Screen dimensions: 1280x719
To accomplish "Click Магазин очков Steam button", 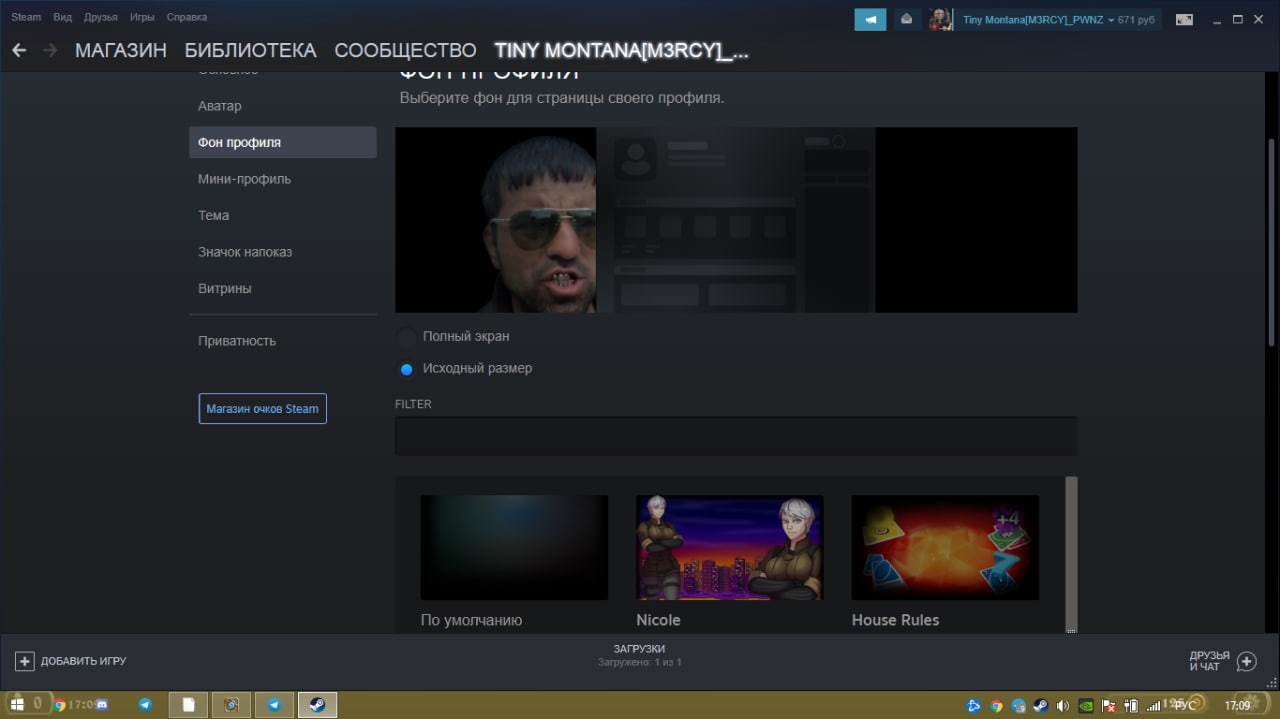I will [263, 408].
